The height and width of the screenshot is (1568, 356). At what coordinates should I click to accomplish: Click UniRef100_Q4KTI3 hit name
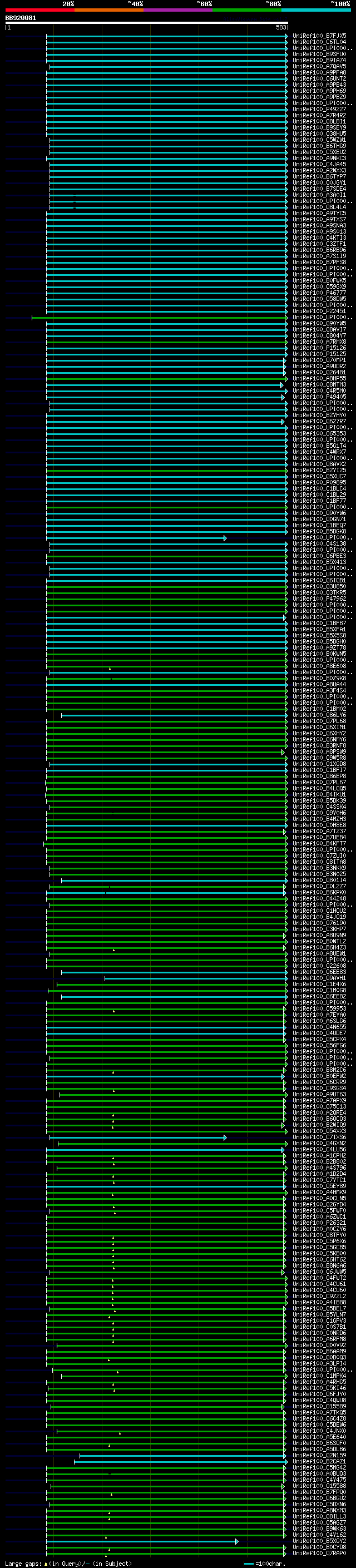tap(319, 238)
